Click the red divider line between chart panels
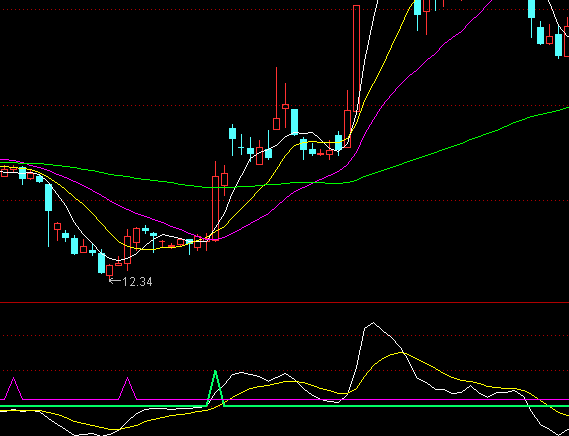569x436 pixels. (284, 302)
